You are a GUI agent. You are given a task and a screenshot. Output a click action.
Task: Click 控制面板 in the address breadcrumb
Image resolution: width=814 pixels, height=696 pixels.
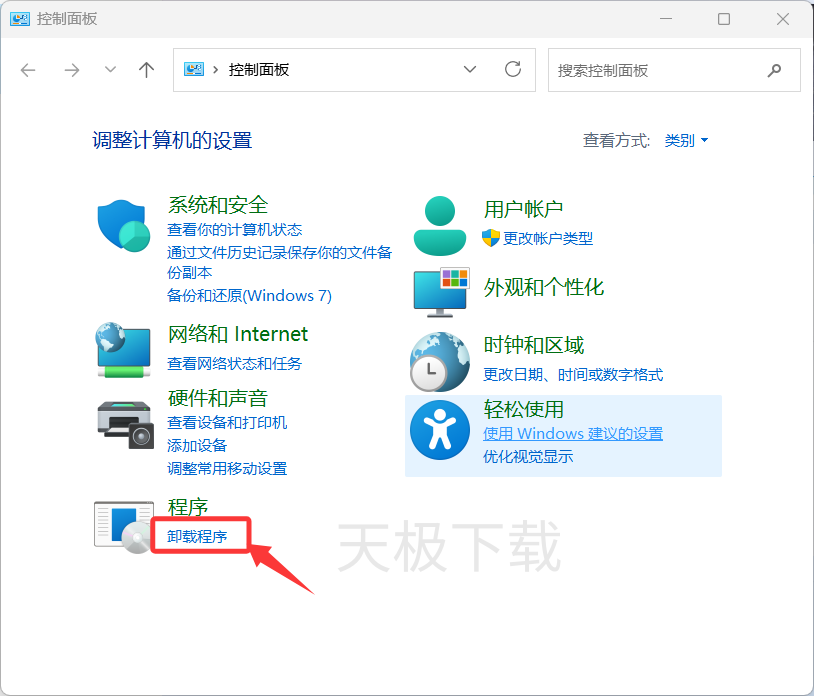(259, 70)
